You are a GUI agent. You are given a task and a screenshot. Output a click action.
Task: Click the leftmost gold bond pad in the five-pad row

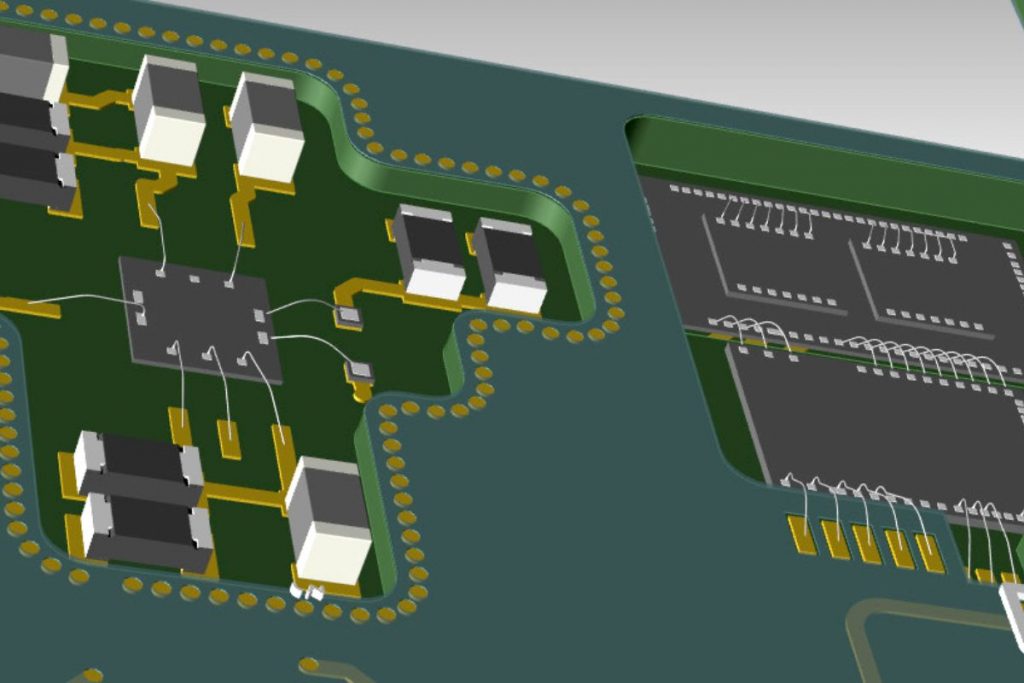(802, 535)
